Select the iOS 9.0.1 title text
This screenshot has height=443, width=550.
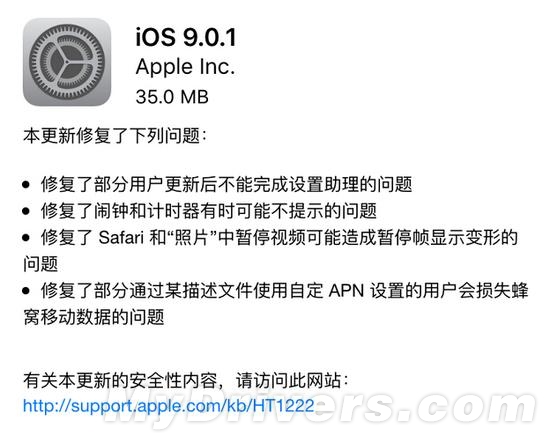pyautogui.click(x=186, y=36)
